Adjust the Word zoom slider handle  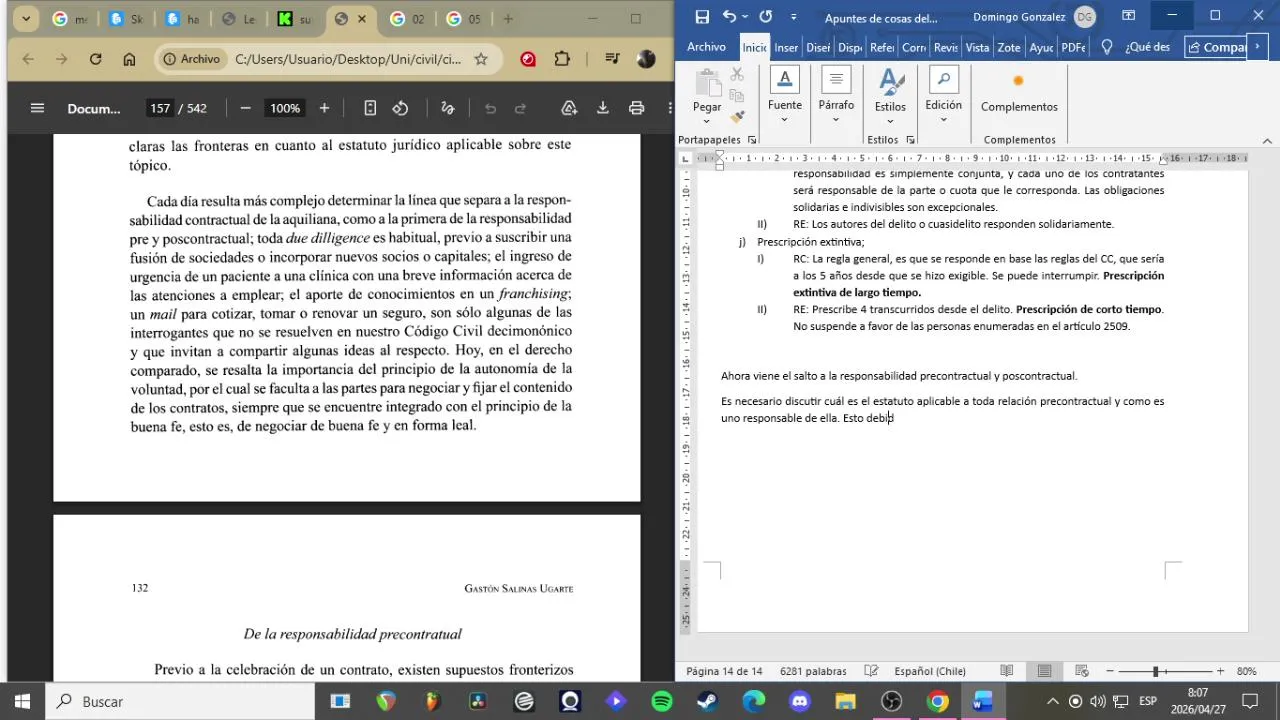pos(1155,671)
